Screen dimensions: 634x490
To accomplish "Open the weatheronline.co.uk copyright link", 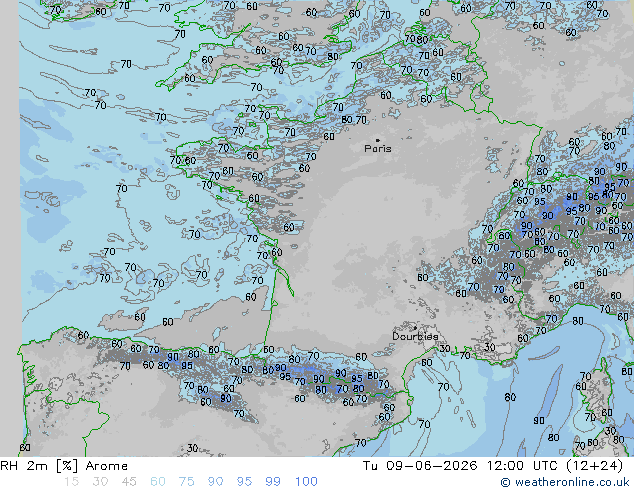I will [565, 482].
